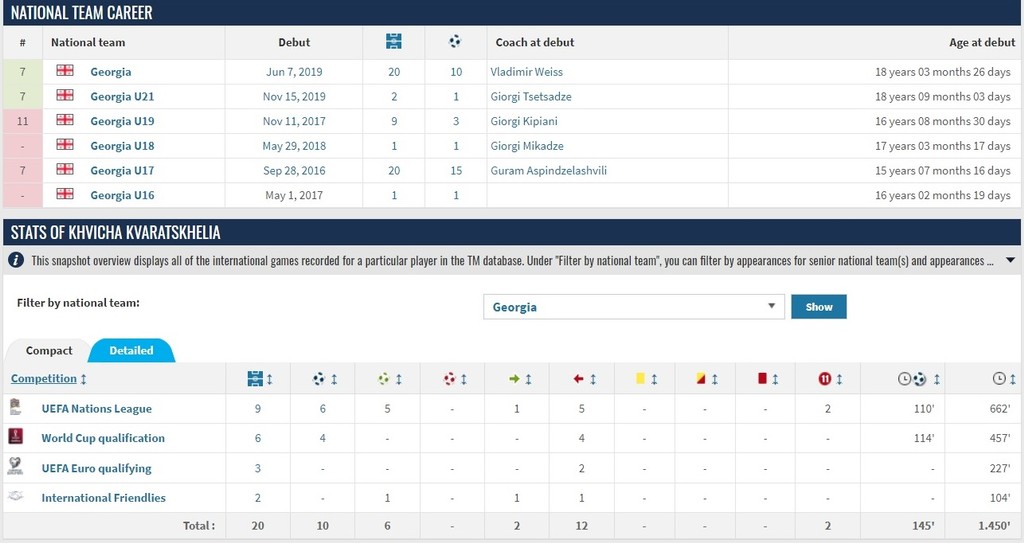Viewport: 1024px width, 543px height.
Task: Select the Detailed tab
Action: pyautogui.click(x=131, y=350)
